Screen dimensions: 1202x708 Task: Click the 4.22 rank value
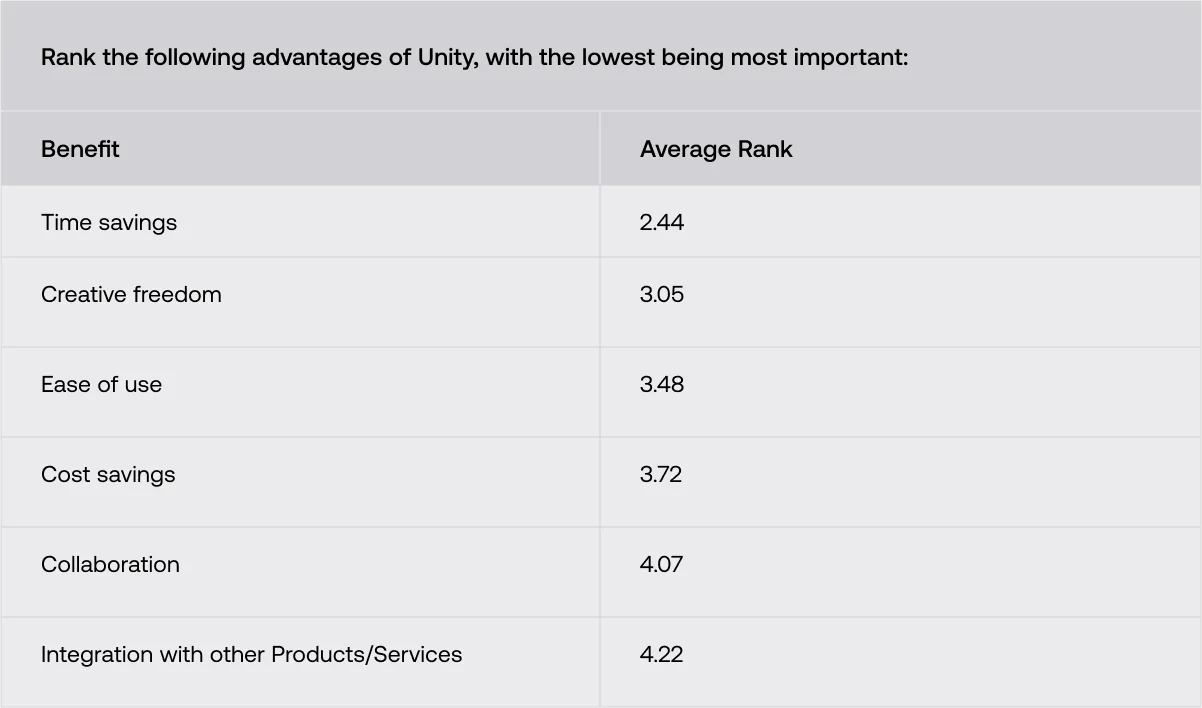click(x=661, y=654)
